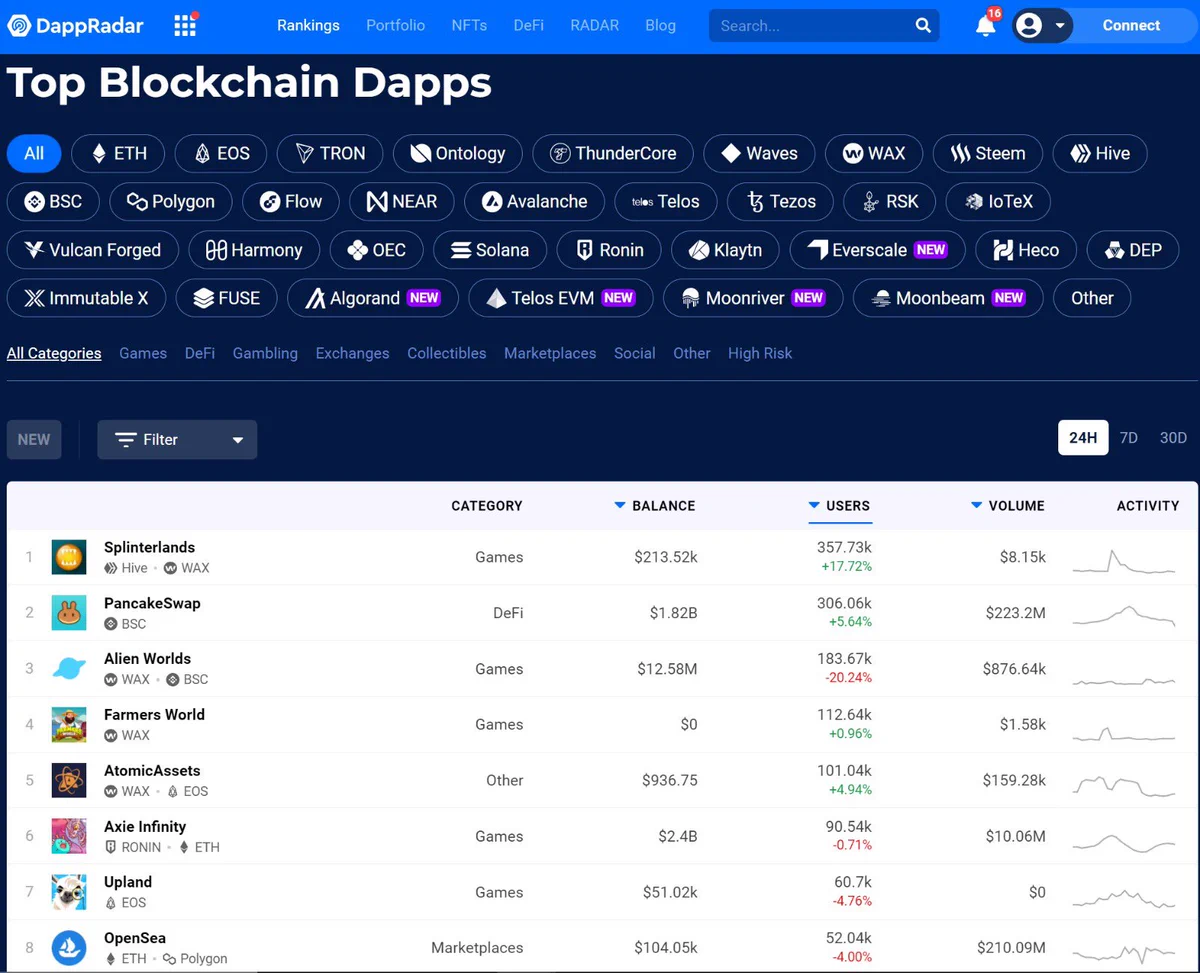1200x973 pixels.
Task: Click the NEW dapps button
Action: coord(34,440)
